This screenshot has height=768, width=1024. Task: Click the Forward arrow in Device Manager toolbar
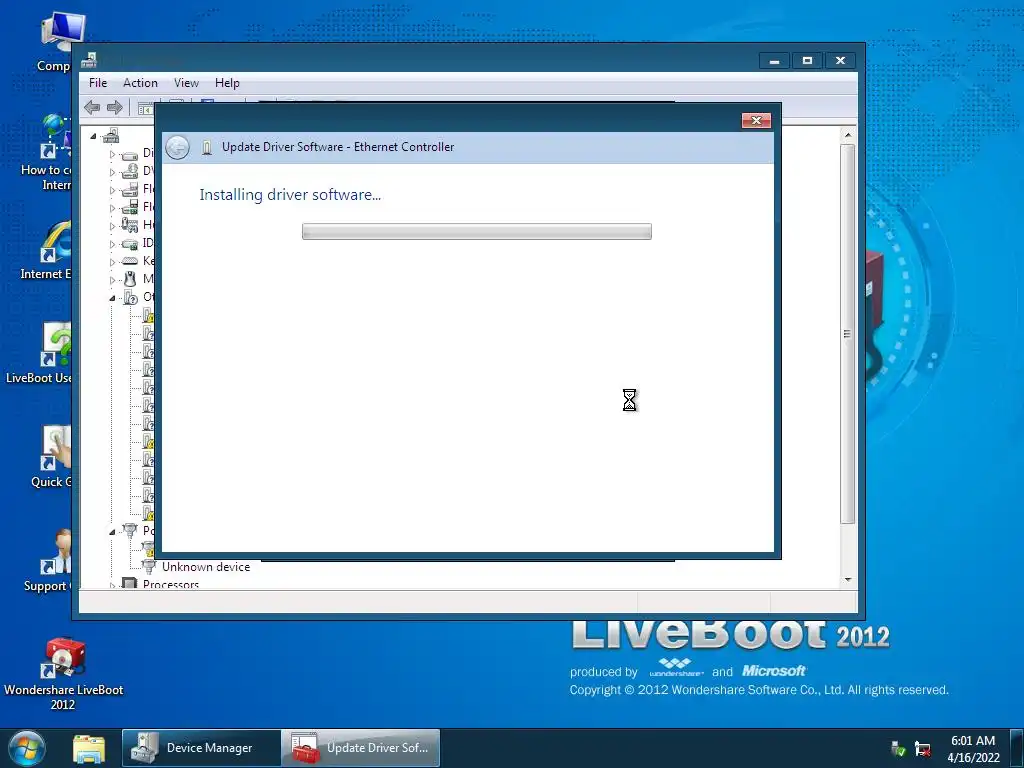click(115, 107)
